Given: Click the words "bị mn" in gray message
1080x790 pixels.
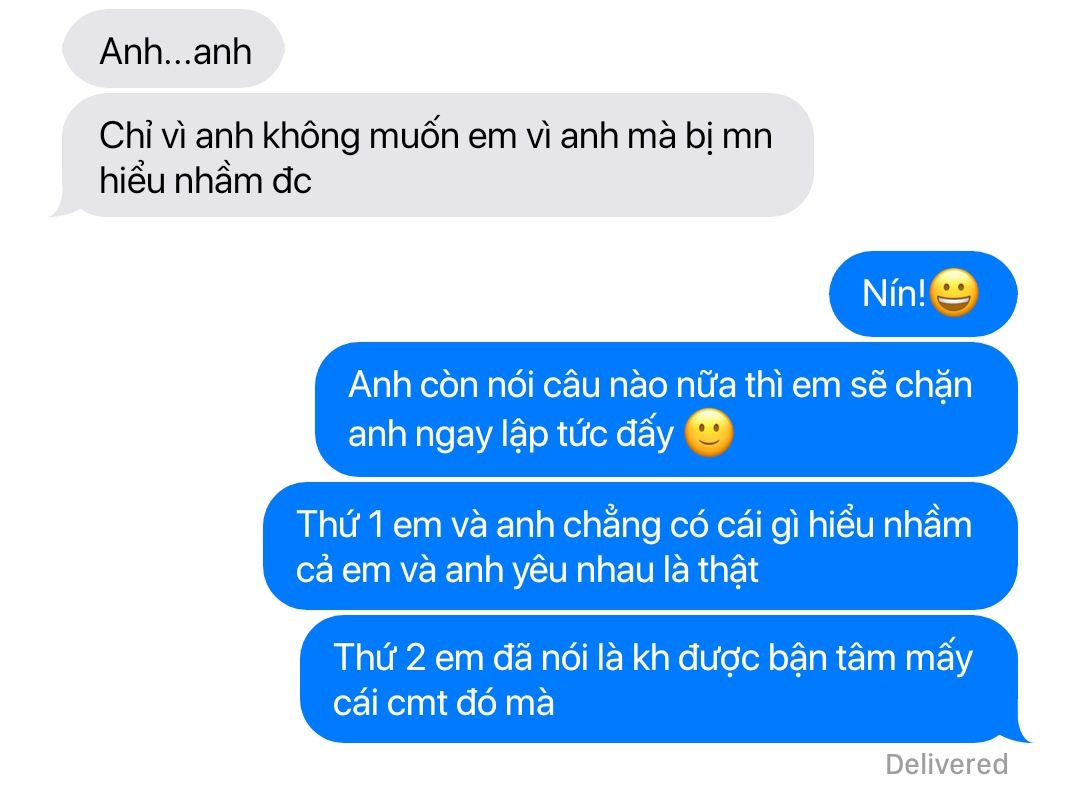Looking at the screenshot, I should point(729,136).
